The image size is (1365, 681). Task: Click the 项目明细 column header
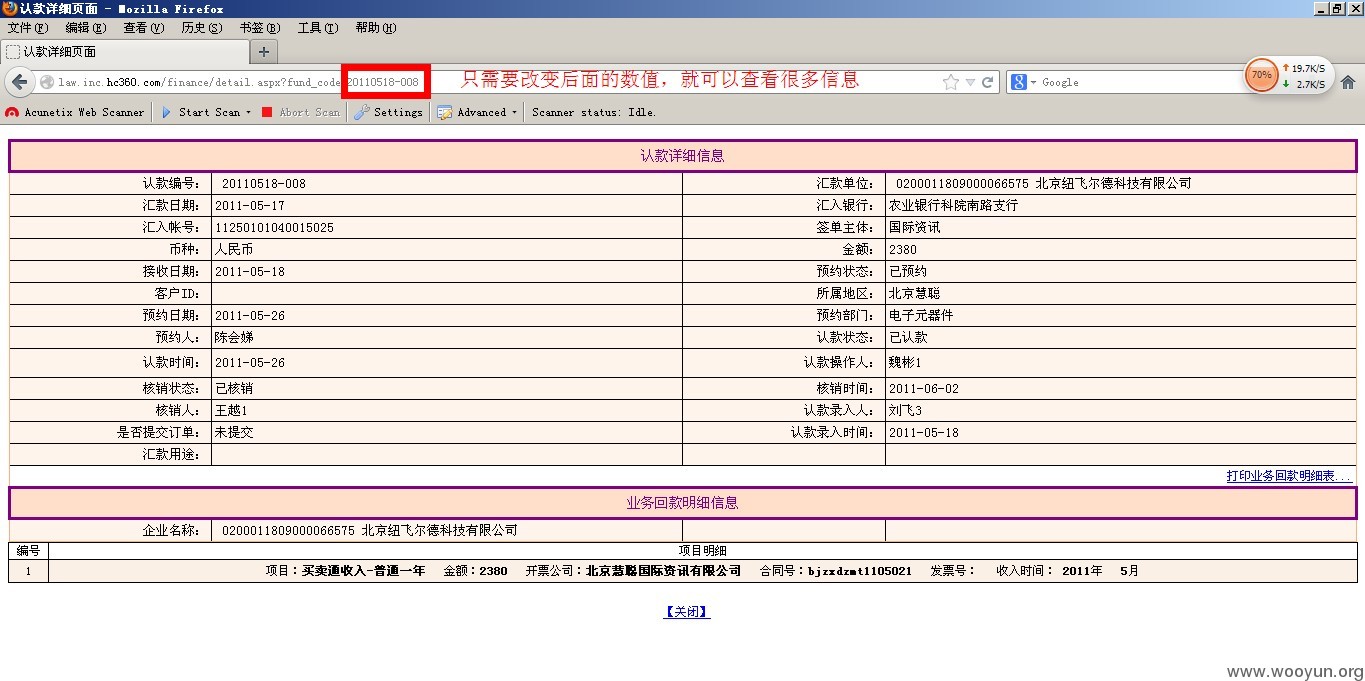point(702,551)
